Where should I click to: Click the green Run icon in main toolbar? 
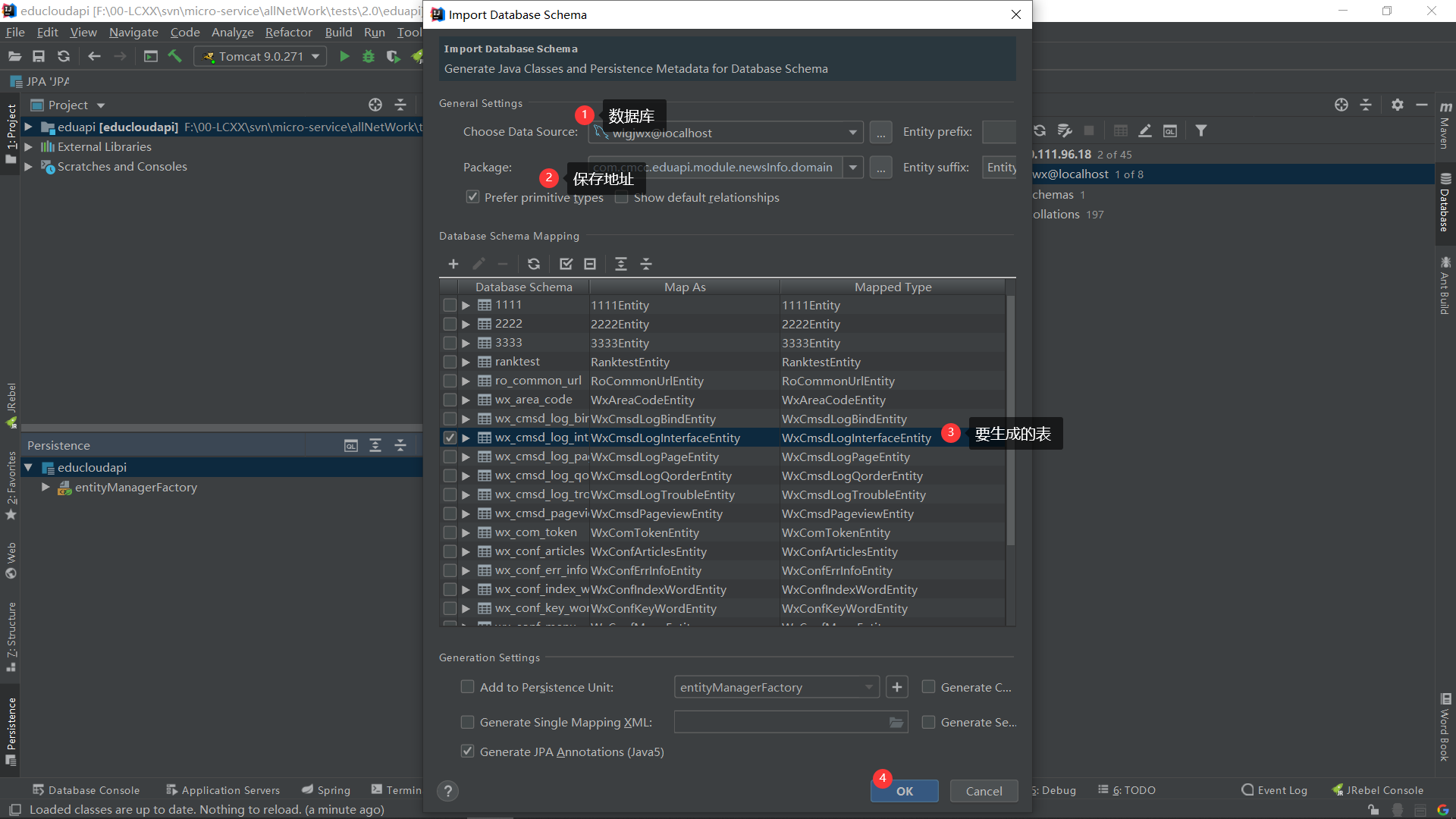click(x=344, y=56)
